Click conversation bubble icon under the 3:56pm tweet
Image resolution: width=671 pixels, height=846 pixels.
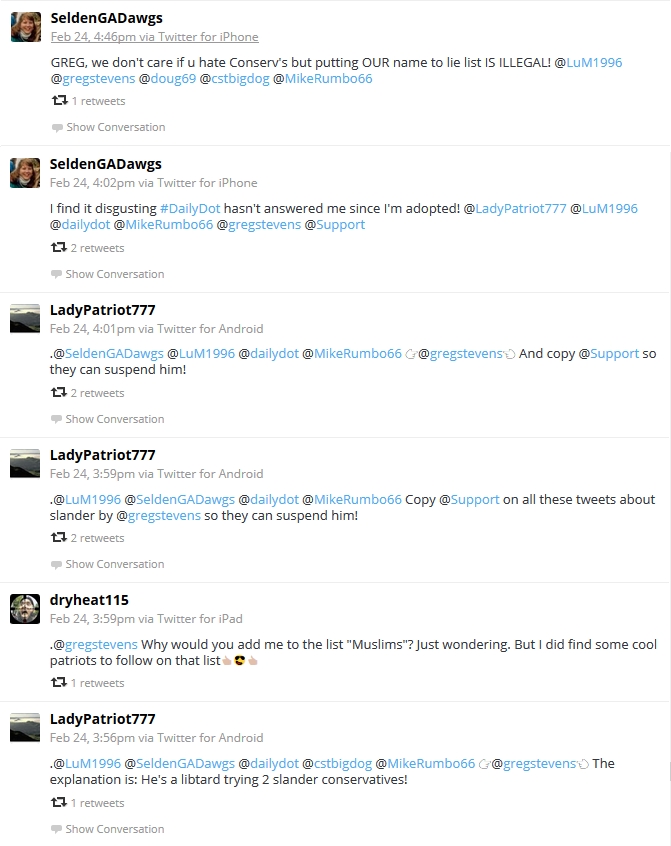tap(56, 829)
